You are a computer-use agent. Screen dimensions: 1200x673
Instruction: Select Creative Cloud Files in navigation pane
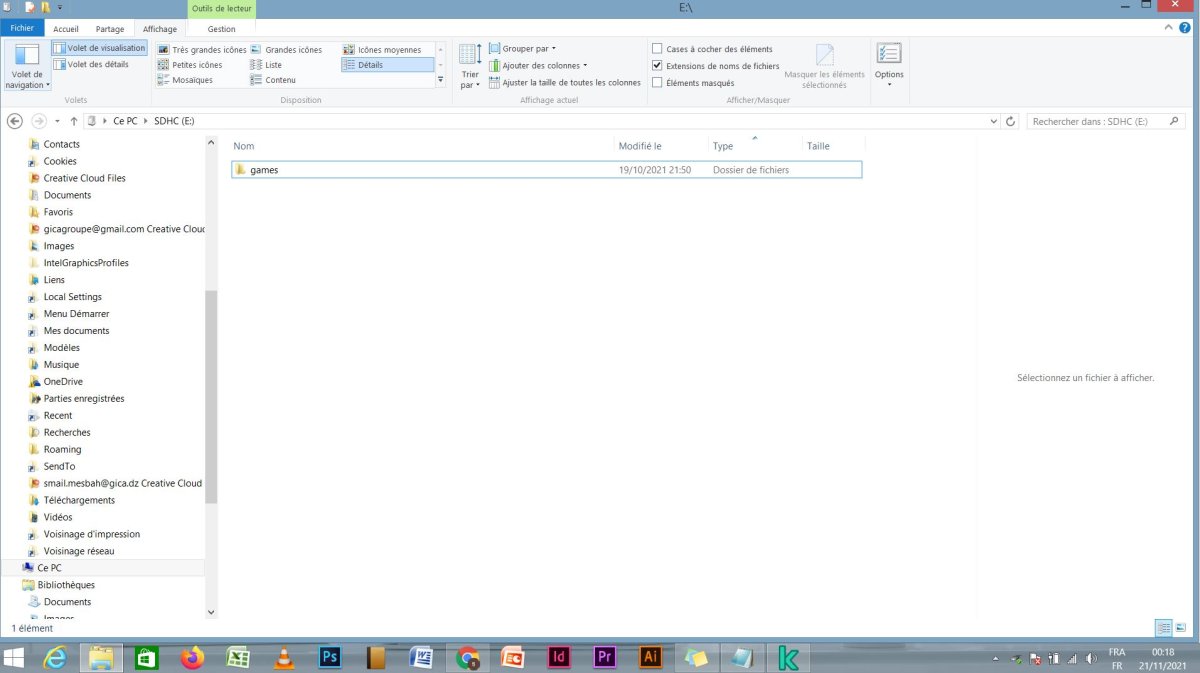click(x=85, y=178)
